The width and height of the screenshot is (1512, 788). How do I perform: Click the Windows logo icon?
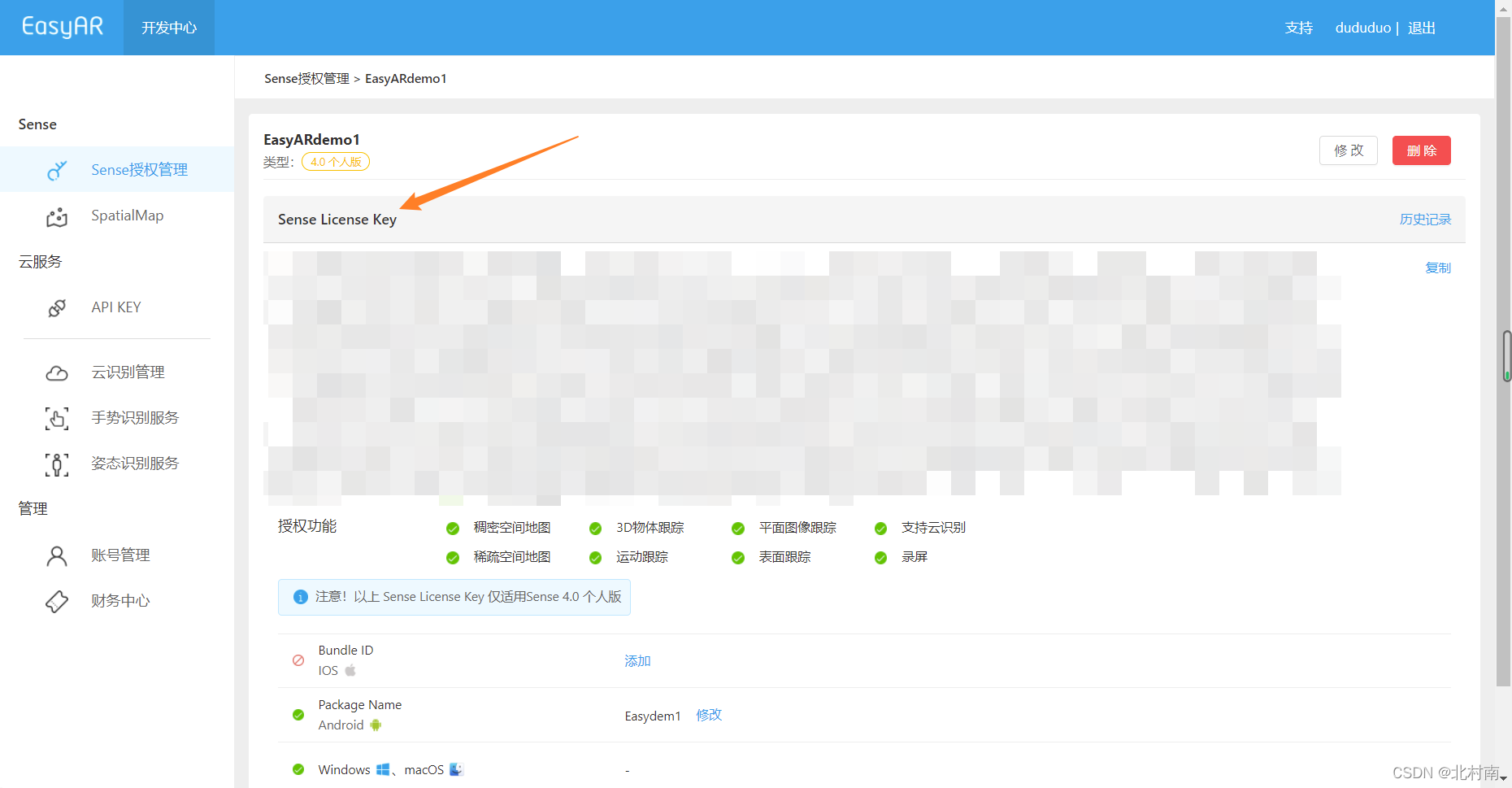[383, 769]
